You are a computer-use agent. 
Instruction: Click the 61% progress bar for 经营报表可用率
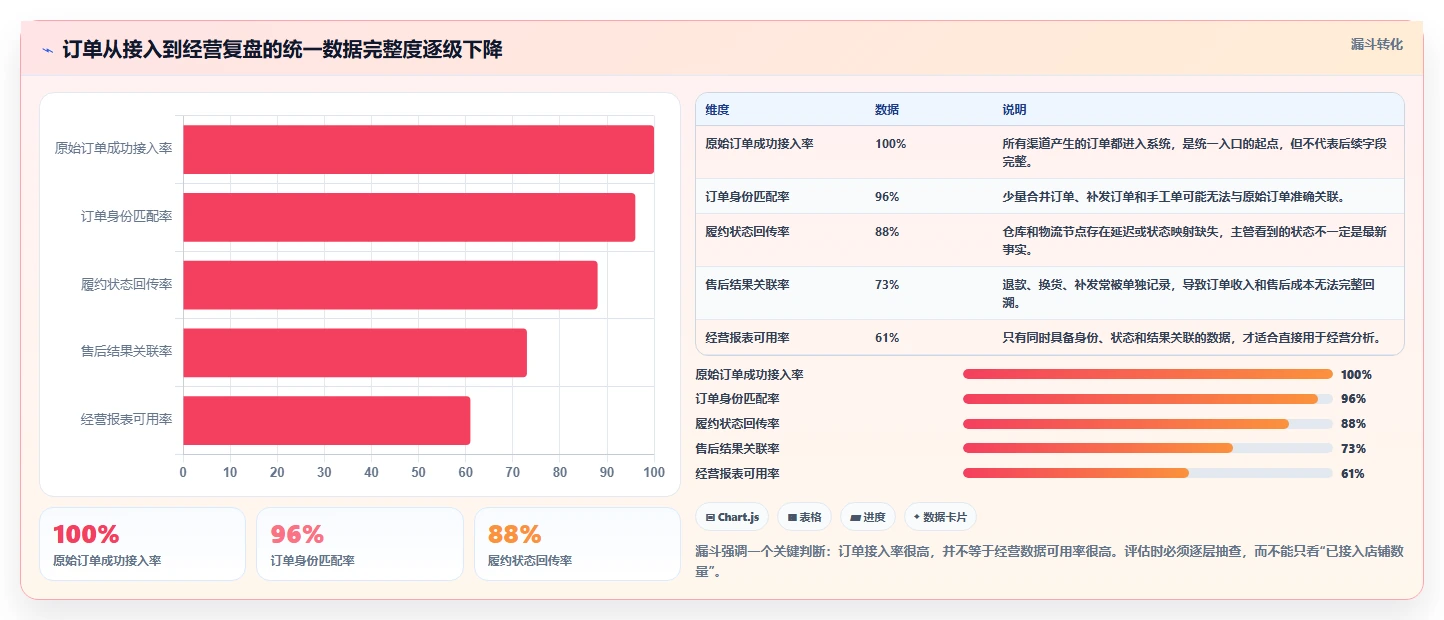tap(1148, 474)
